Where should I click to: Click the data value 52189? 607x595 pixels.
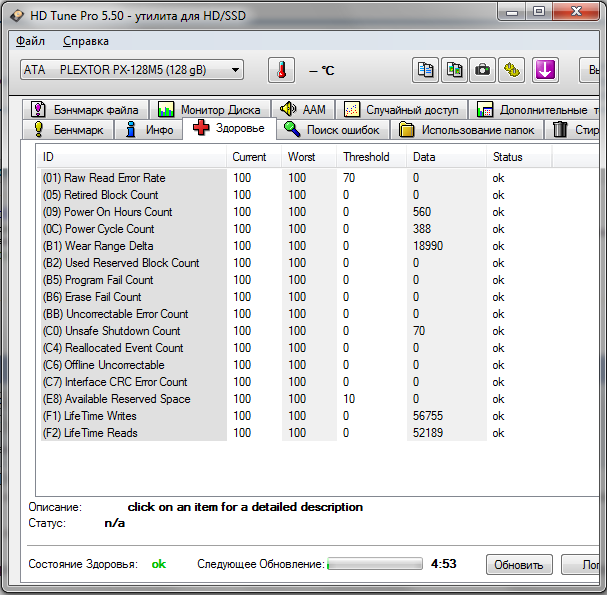click(x=428, y=433)
